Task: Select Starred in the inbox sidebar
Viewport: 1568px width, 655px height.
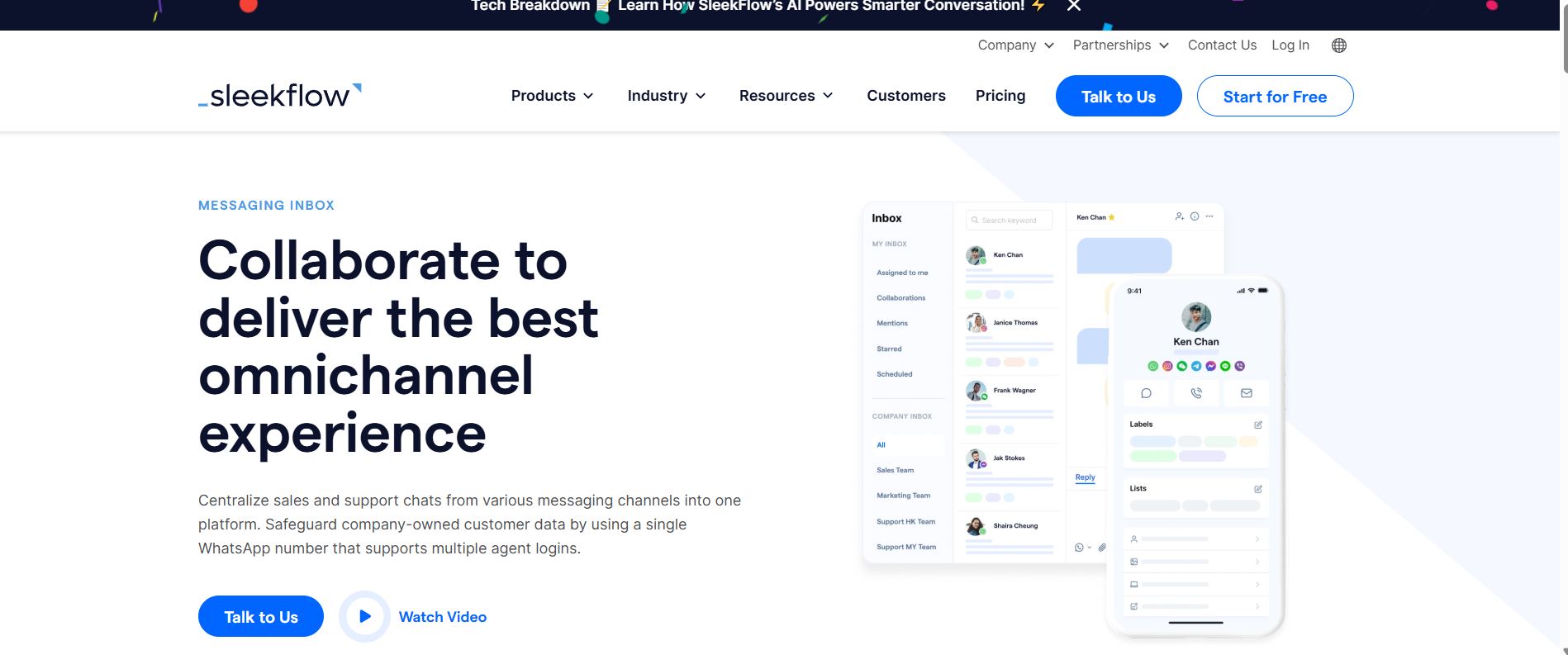Action: [889, 349]
